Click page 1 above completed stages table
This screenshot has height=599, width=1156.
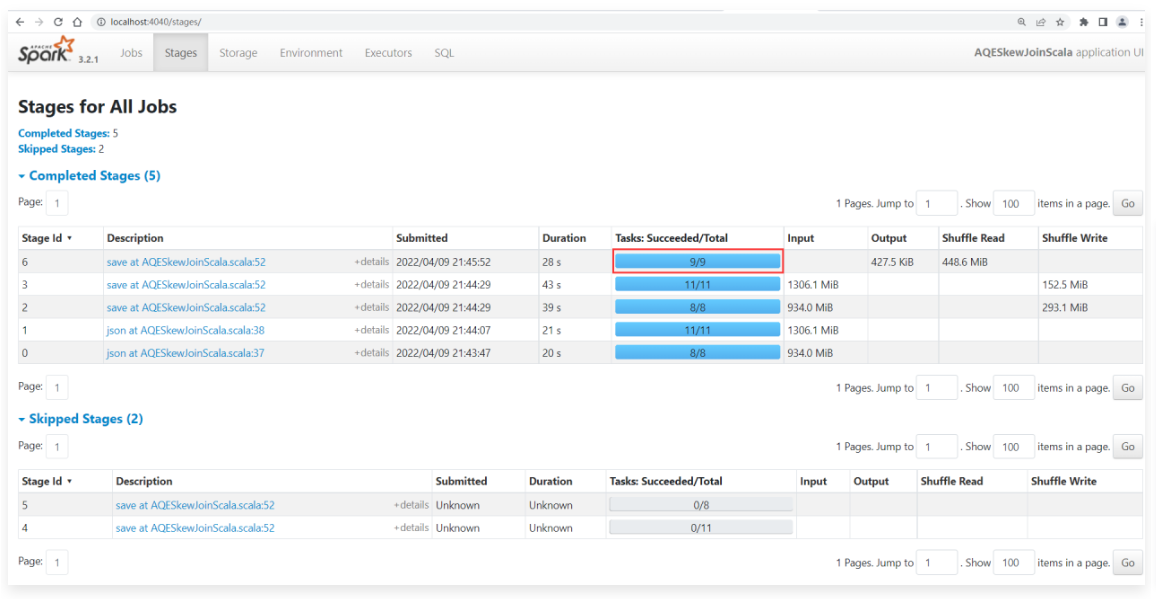click(x=57, y=203)
